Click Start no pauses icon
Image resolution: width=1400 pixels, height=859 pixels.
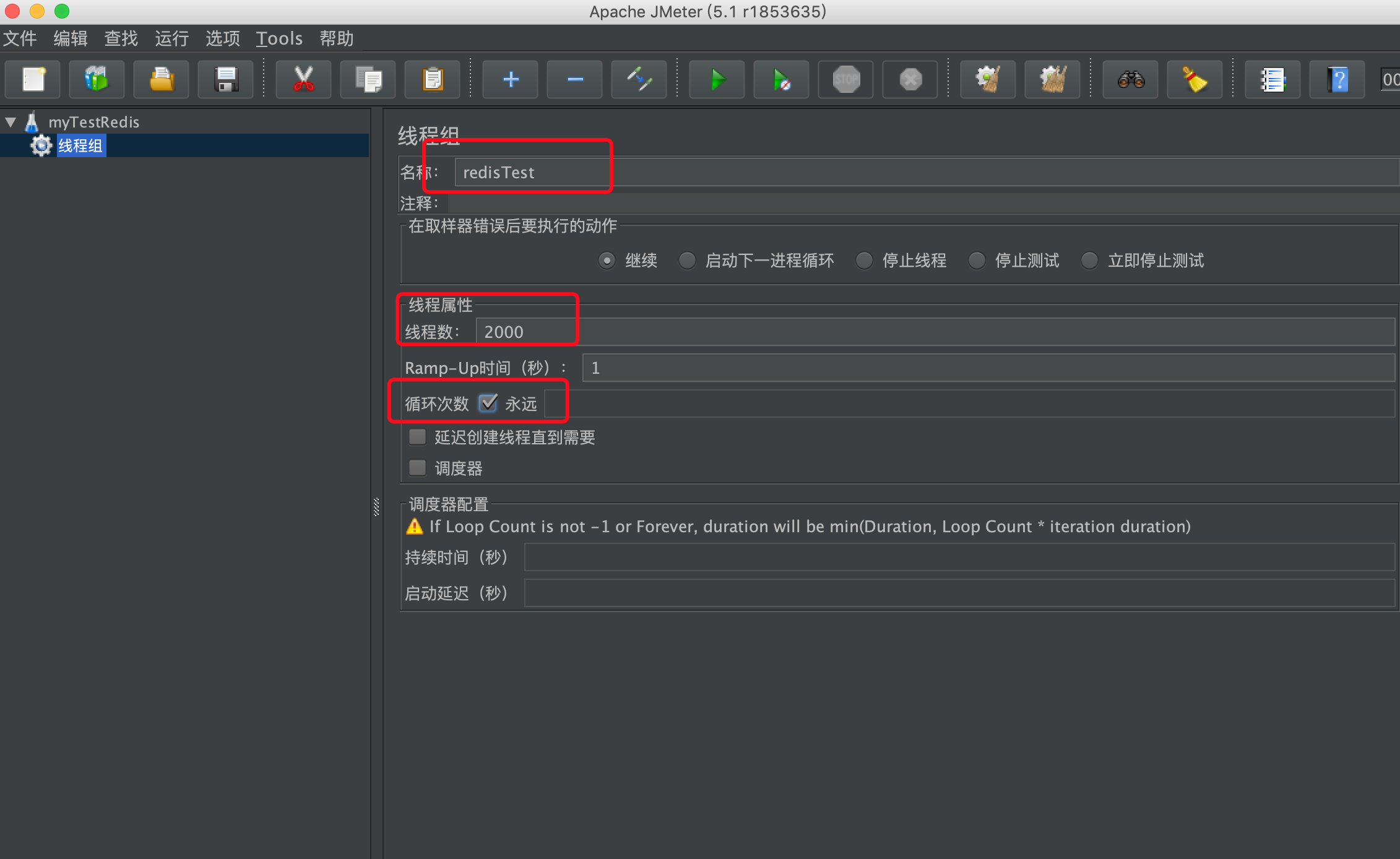click(x=781, y=80)
